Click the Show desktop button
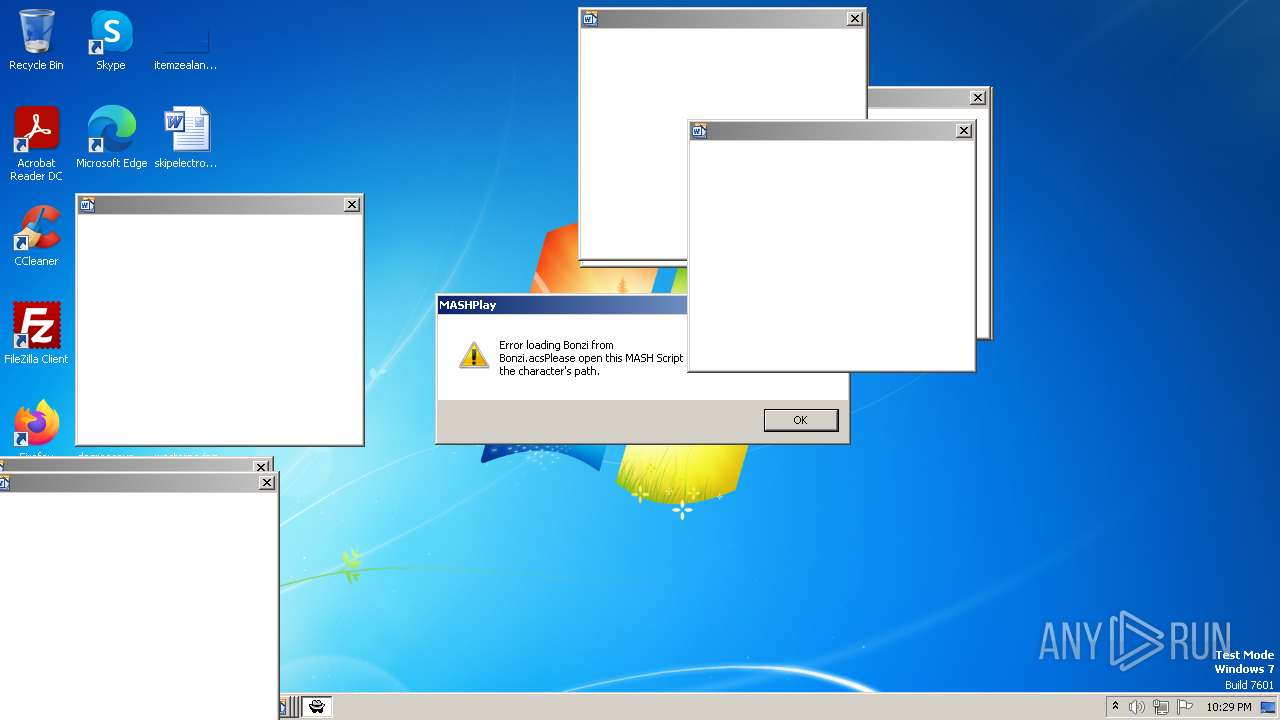 click(1270, 707)
